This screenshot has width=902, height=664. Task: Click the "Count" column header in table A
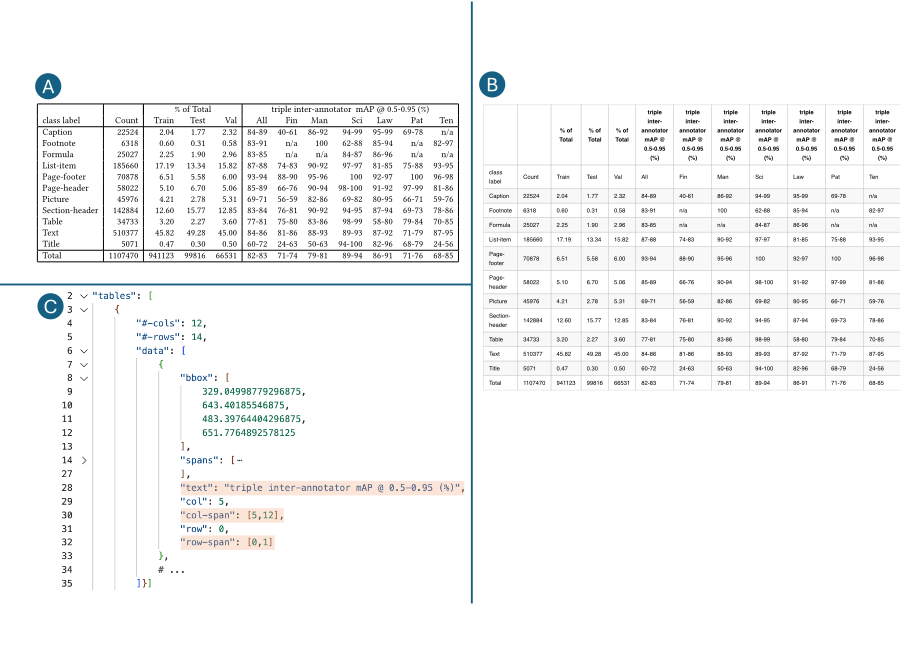pyautogui.click(x=126, y=120)
